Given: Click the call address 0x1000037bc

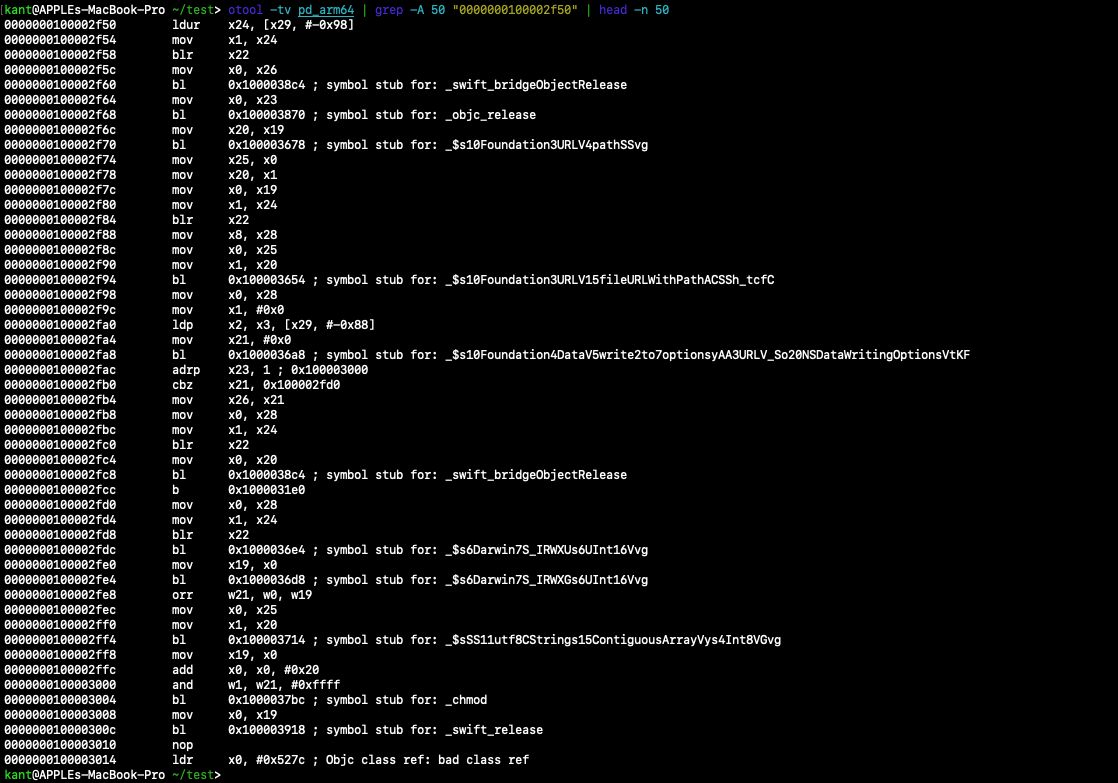Looking at the screenshot, I should 267,700.
